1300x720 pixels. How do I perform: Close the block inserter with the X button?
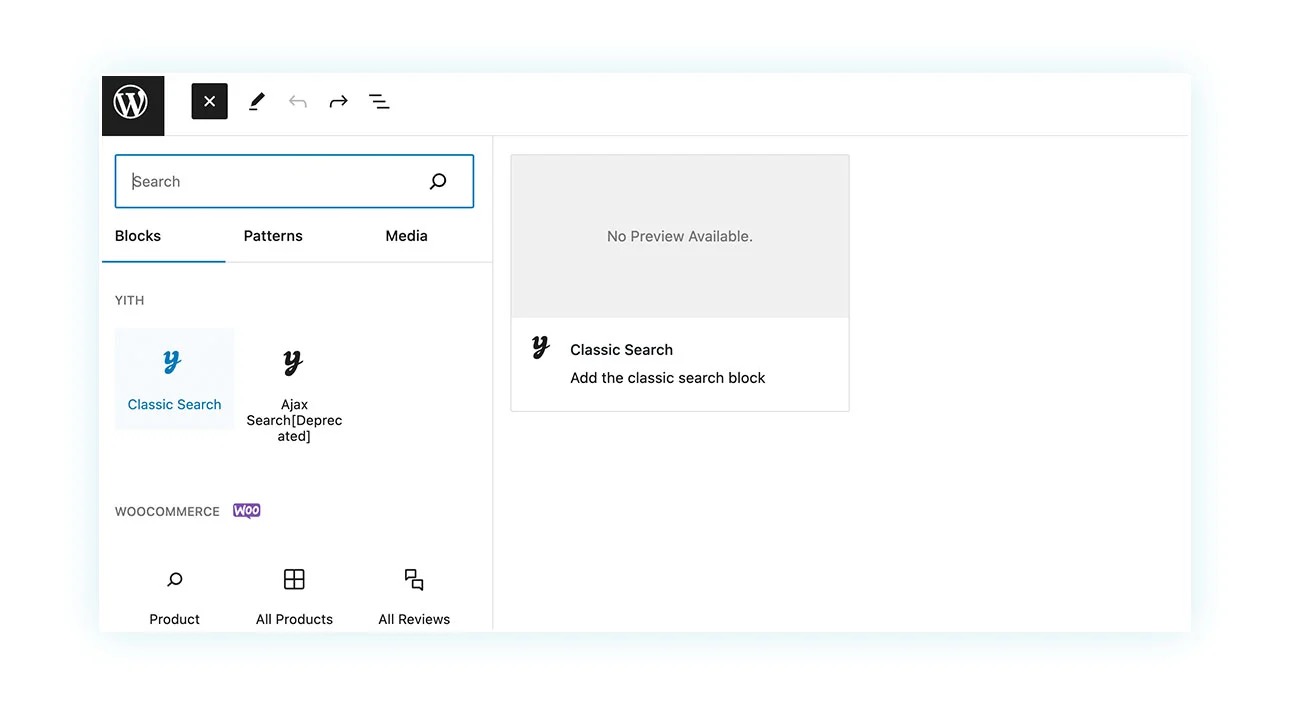click(209, 101)
